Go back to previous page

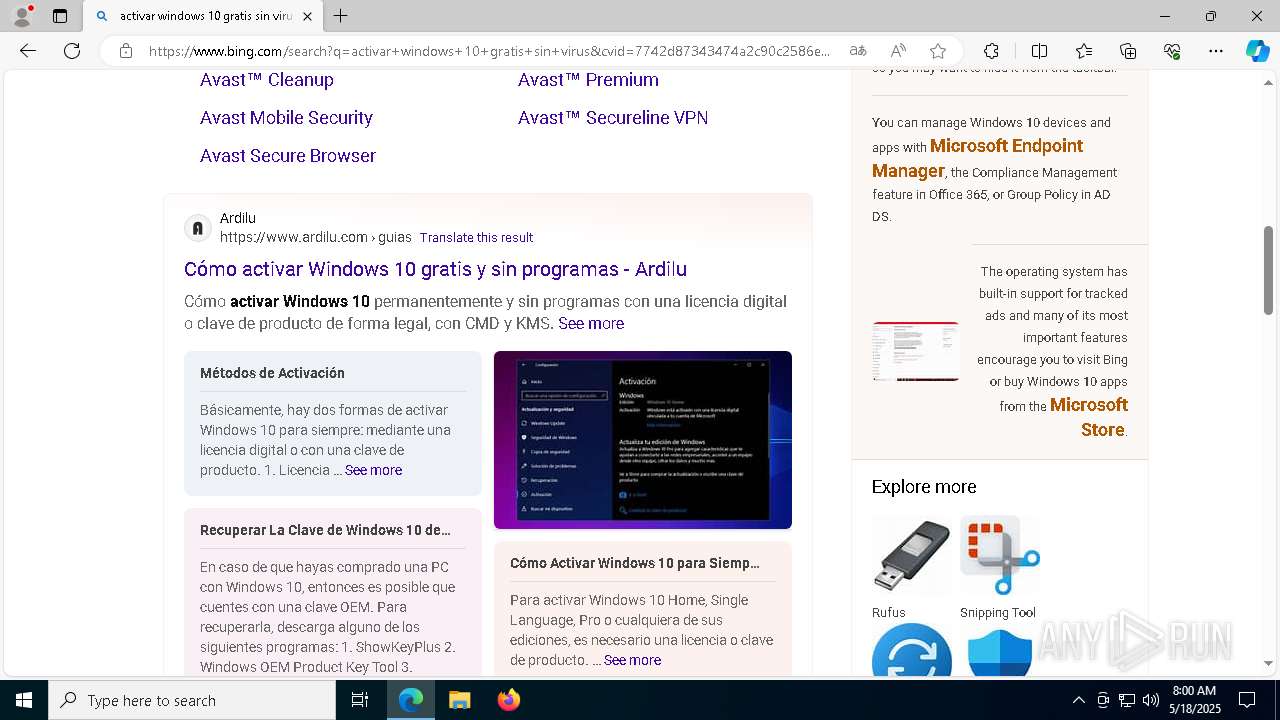point(28,51)
